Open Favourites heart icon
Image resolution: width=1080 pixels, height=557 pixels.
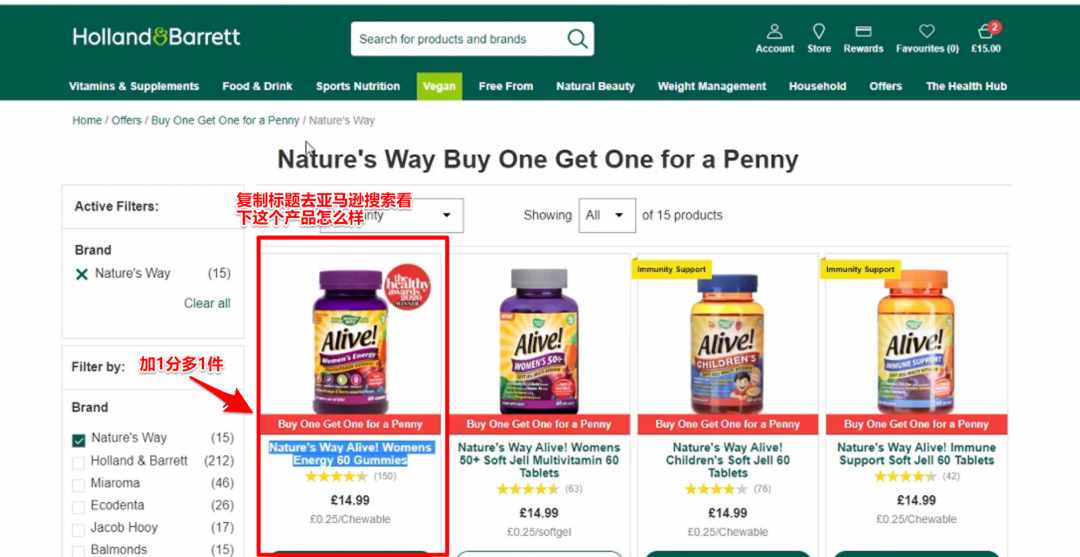(x=927, y=32)
